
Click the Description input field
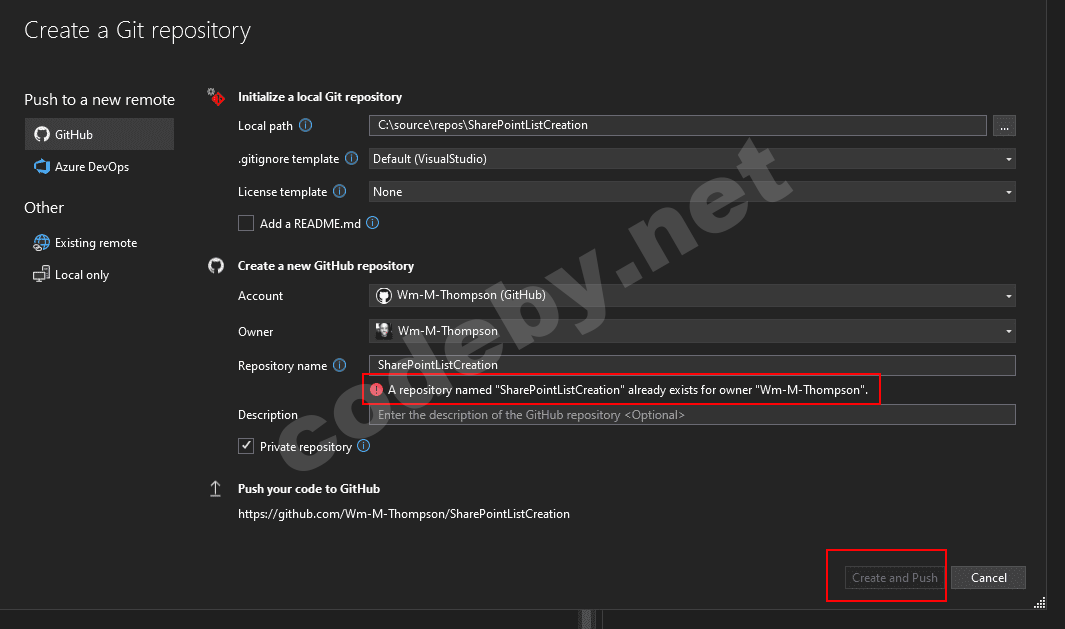click(692, 414)
